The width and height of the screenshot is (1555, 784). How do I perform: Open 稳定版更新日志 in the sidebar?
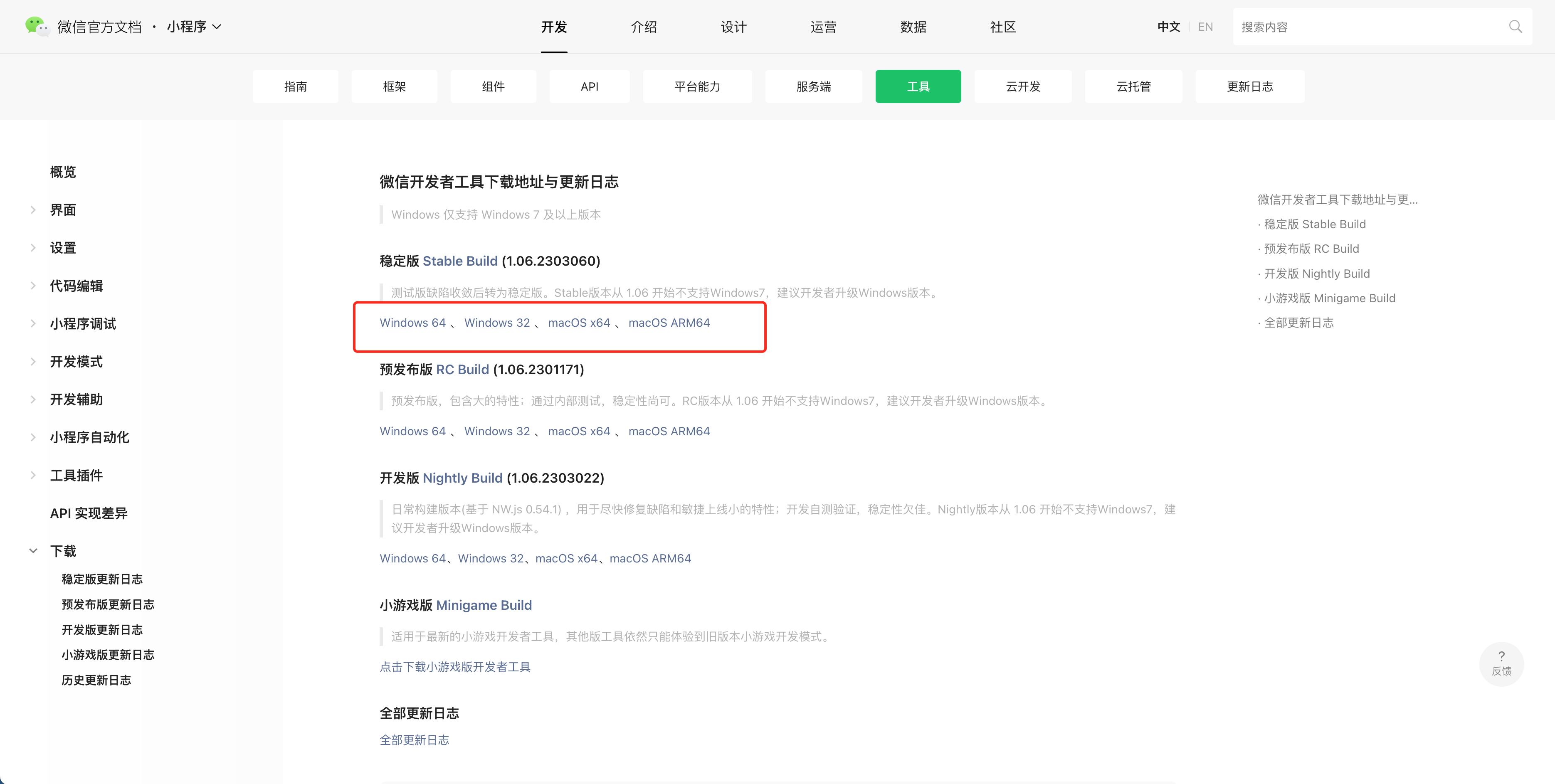pos(102,579)
